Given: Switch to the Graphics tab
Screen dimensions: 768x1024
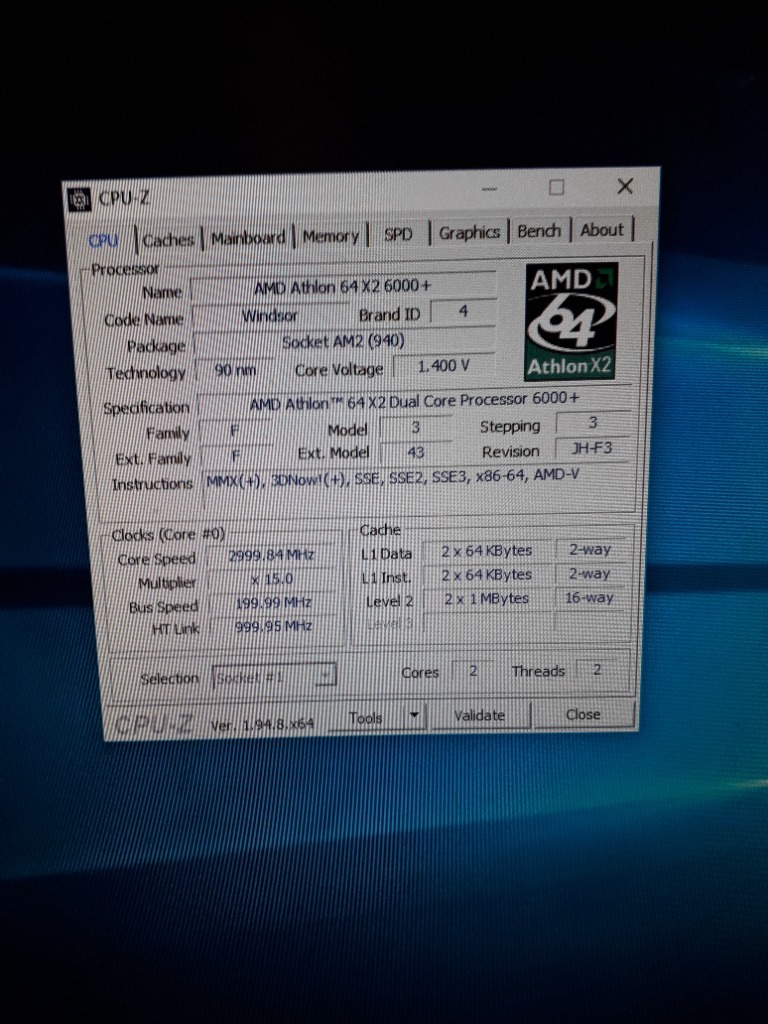Looking at the screenshot, I should [468, 232].
